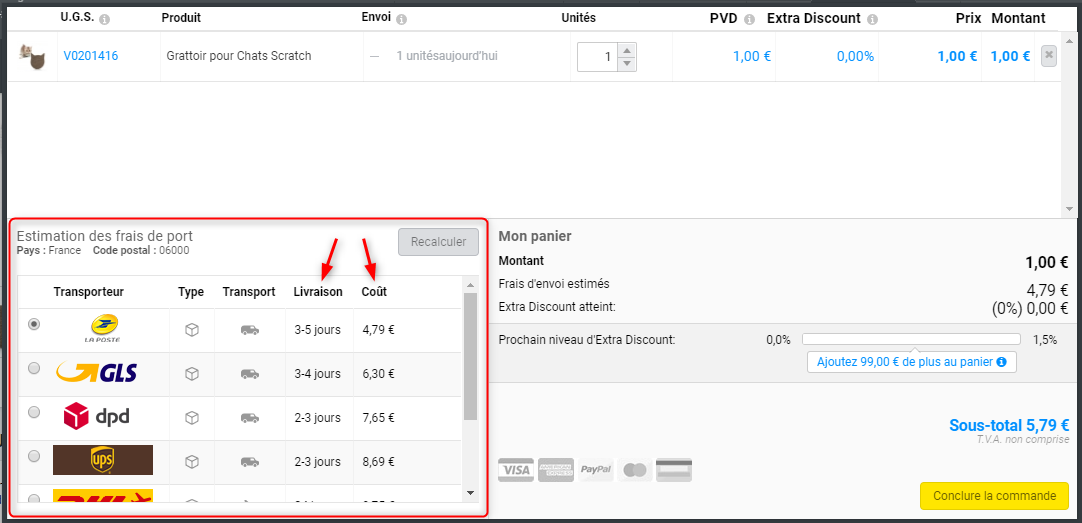Click the carrier list scroll-up arrow

[471, 284]
